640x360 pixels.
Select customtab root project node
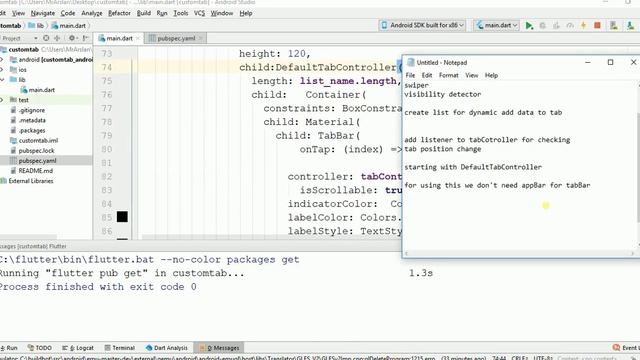(23, 49)
